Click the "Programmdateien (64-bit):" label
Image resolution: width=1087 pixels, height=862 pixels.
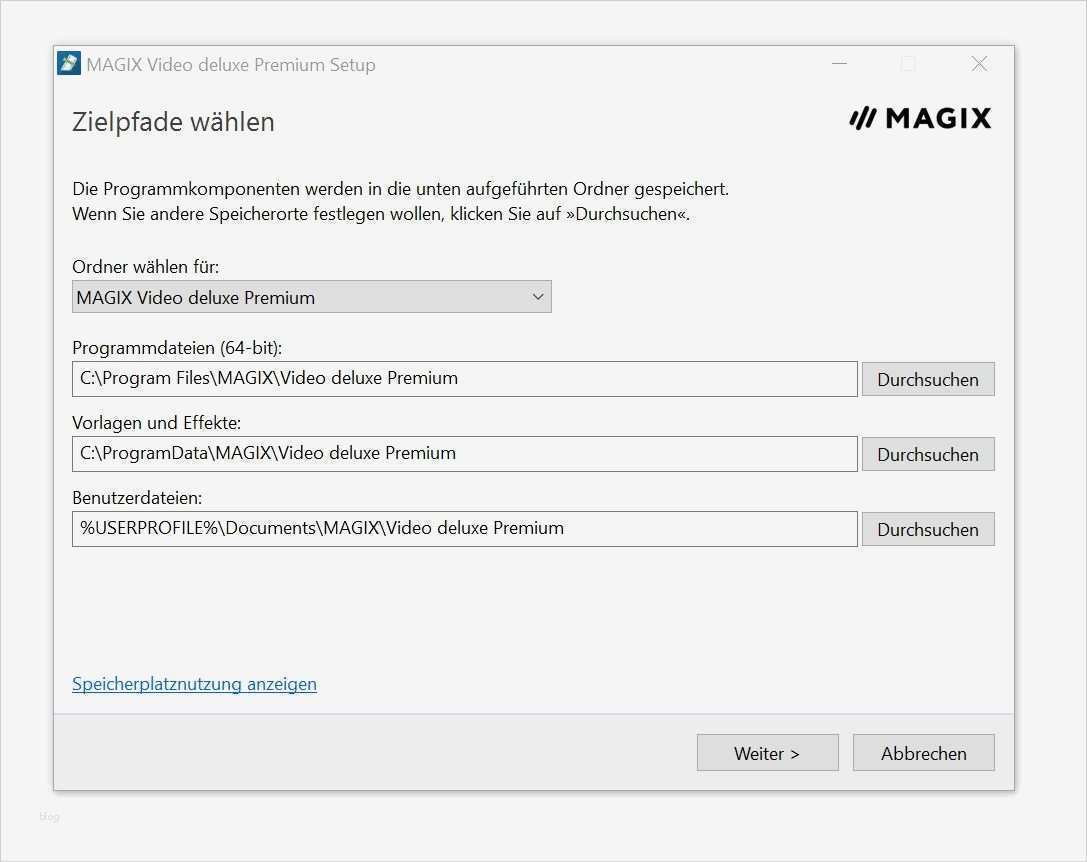[177, 348]
